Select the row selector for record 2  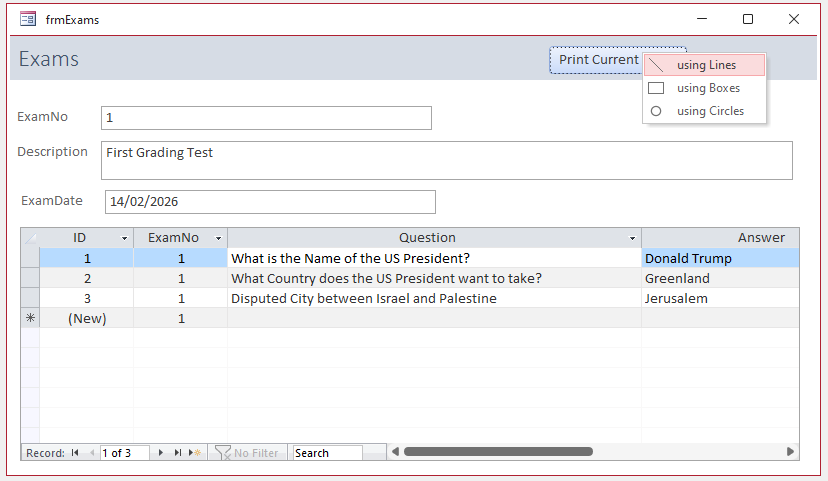pos(30,278)
